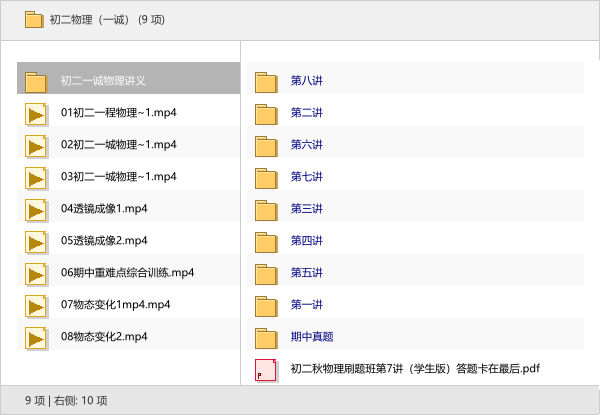This screenshot has height=415, width=600.
Task: Select file 03初二一城物理~1.mp4
Action: pyautogui.click(x=118, y=177)
